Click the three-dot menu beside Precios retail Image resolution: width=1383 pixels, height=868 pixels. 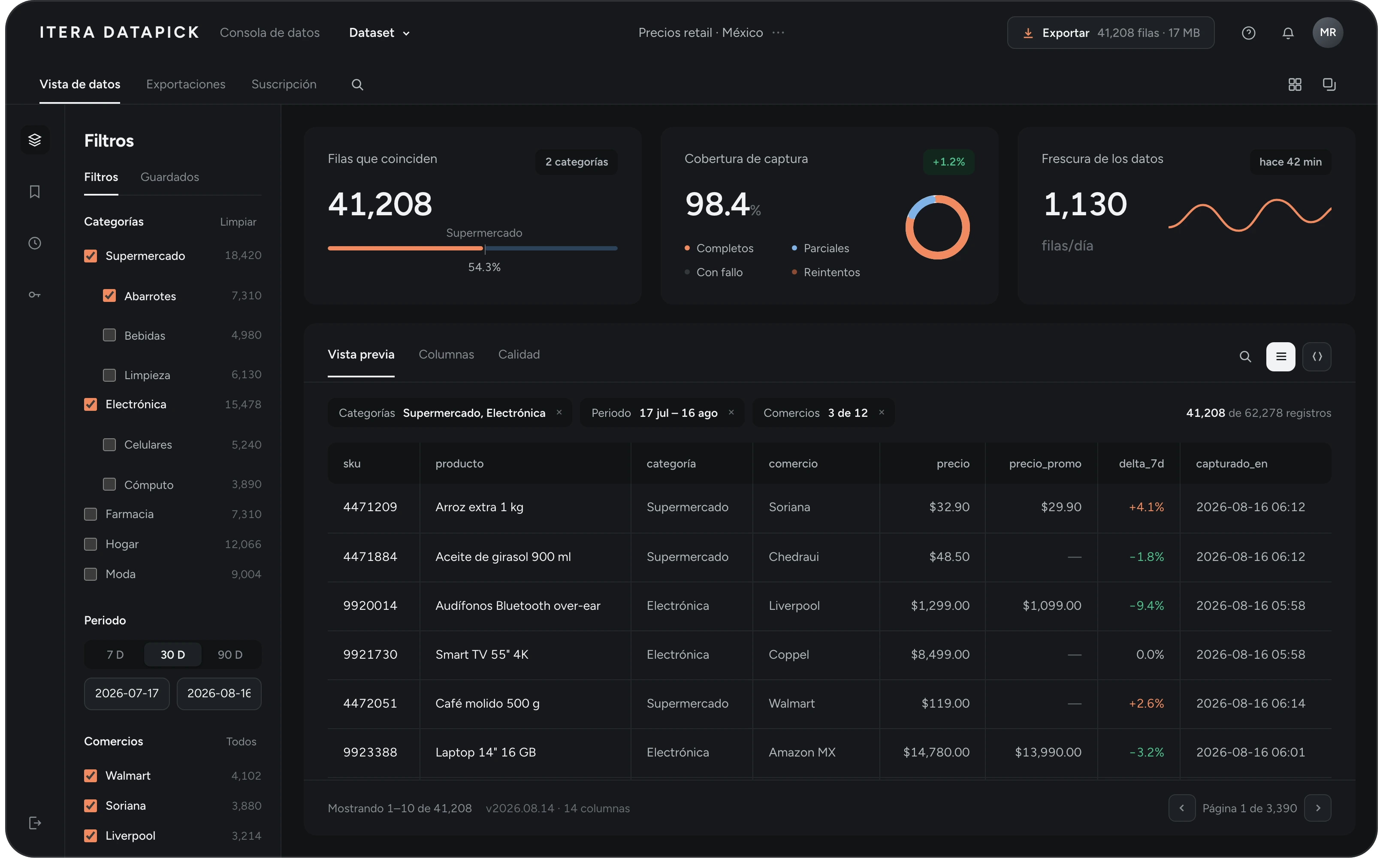click(x=778, y=33)
